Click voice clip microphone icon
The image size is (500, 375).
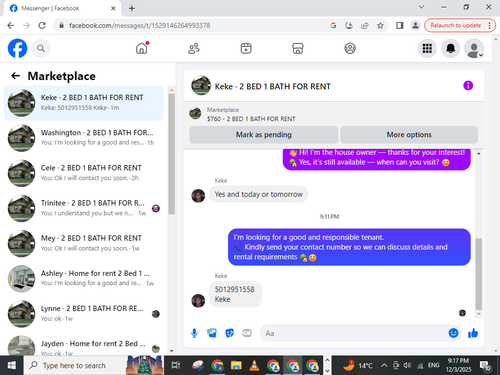194,333
